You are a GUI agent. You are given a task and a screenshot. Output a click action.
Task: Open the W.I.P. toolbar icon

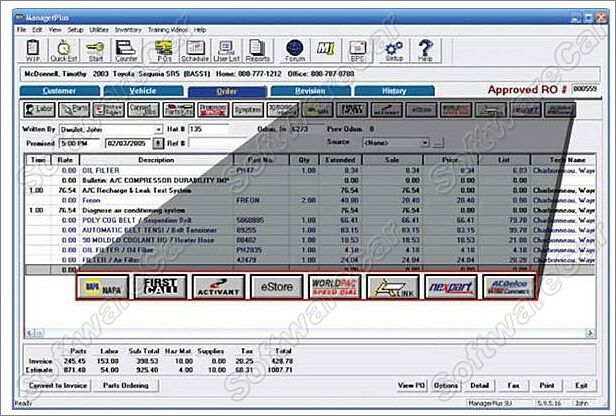[31, 49]
